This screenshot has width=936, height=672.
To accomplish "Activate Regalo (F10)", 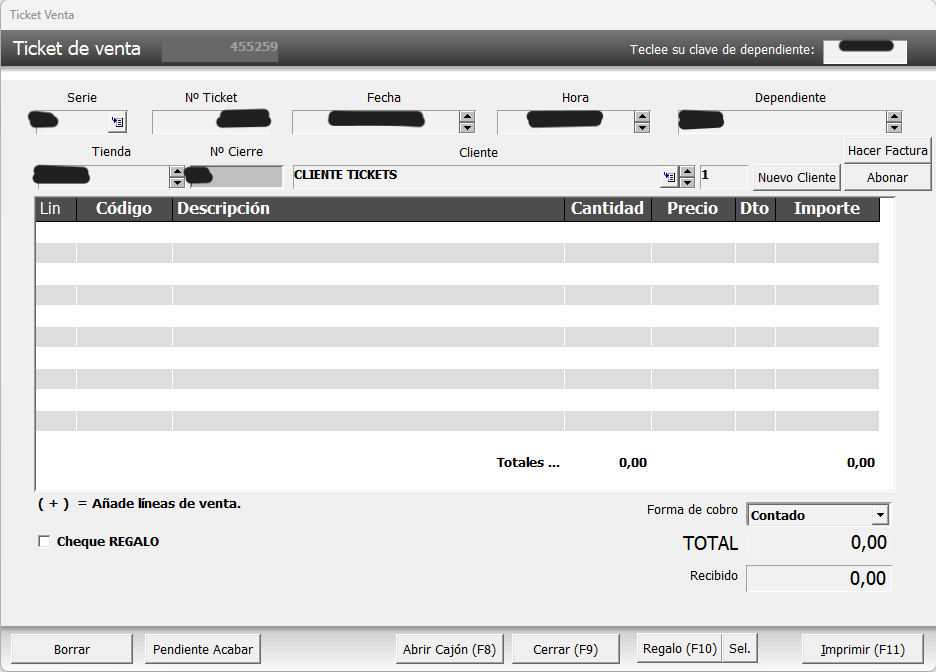I will [678, 648].
